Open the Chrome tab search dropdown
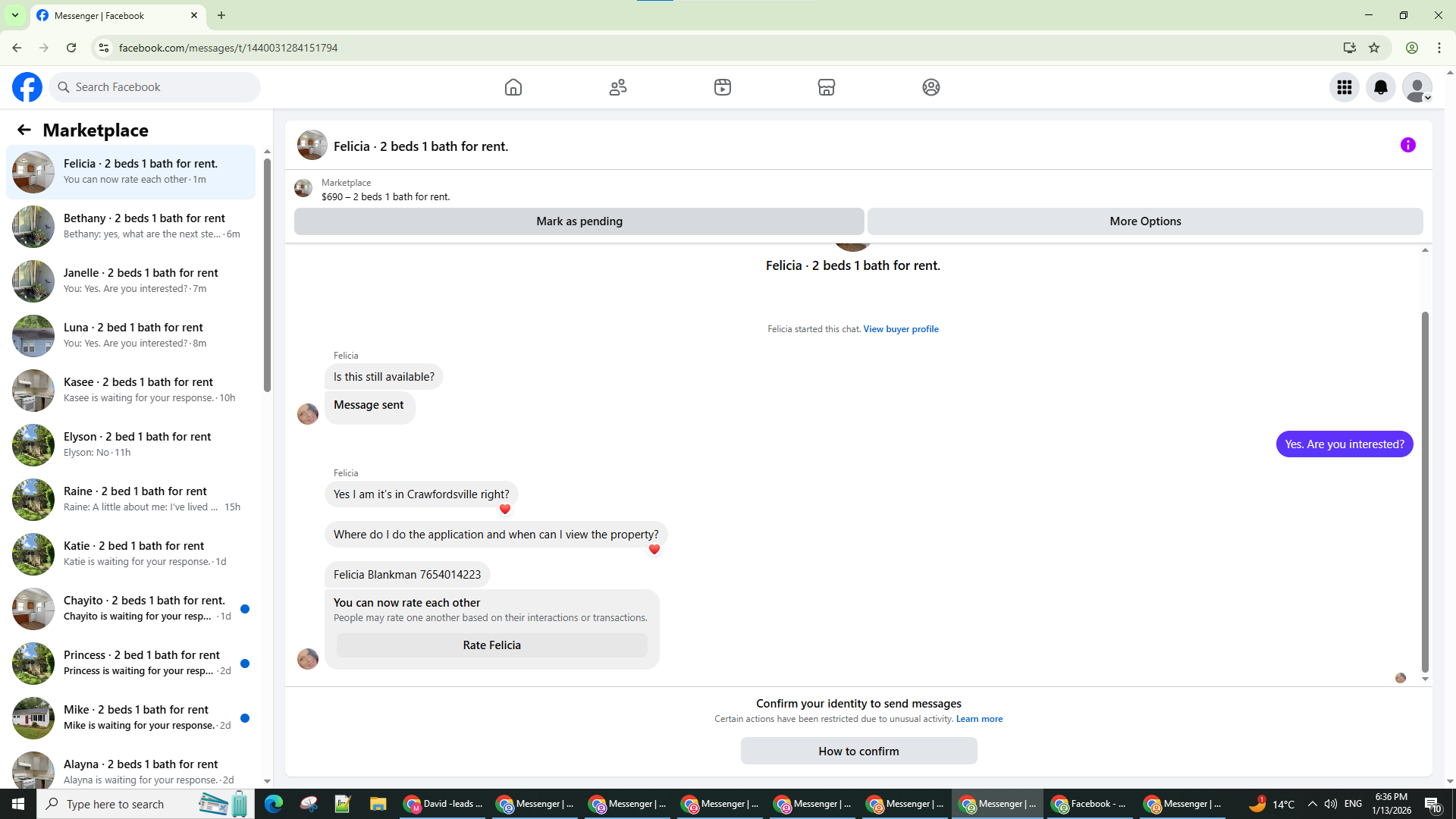This screenshot has height=819, width=1456. 14,15
